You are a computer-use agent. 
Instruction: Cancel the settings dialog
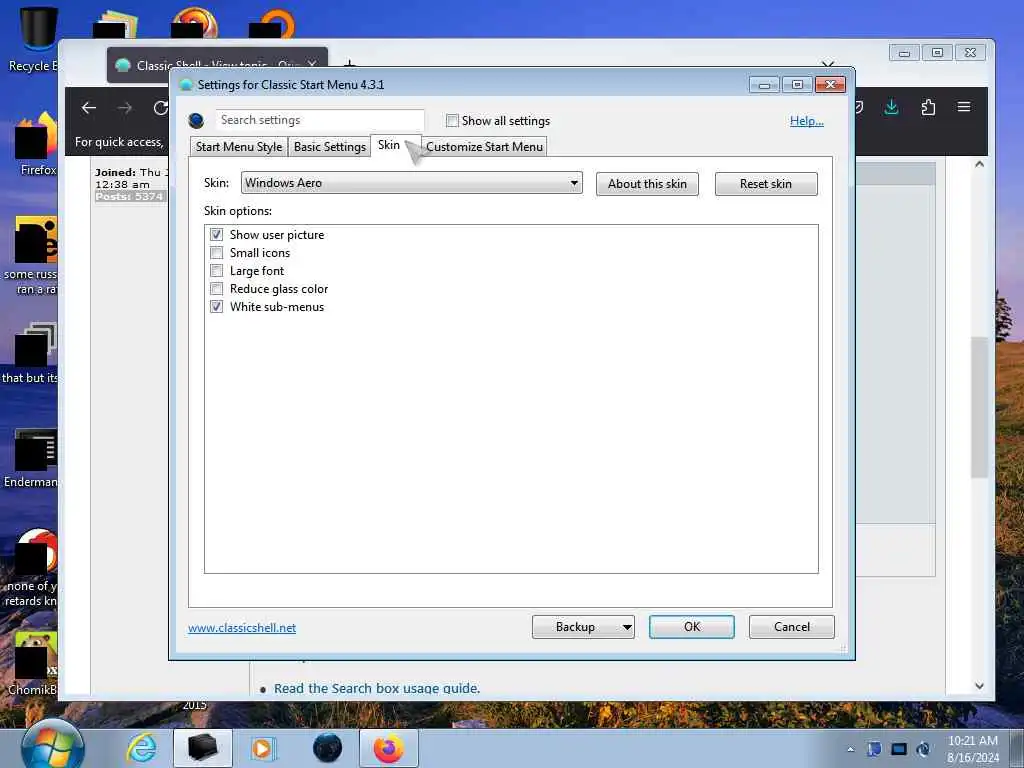(x=792, y=627)
